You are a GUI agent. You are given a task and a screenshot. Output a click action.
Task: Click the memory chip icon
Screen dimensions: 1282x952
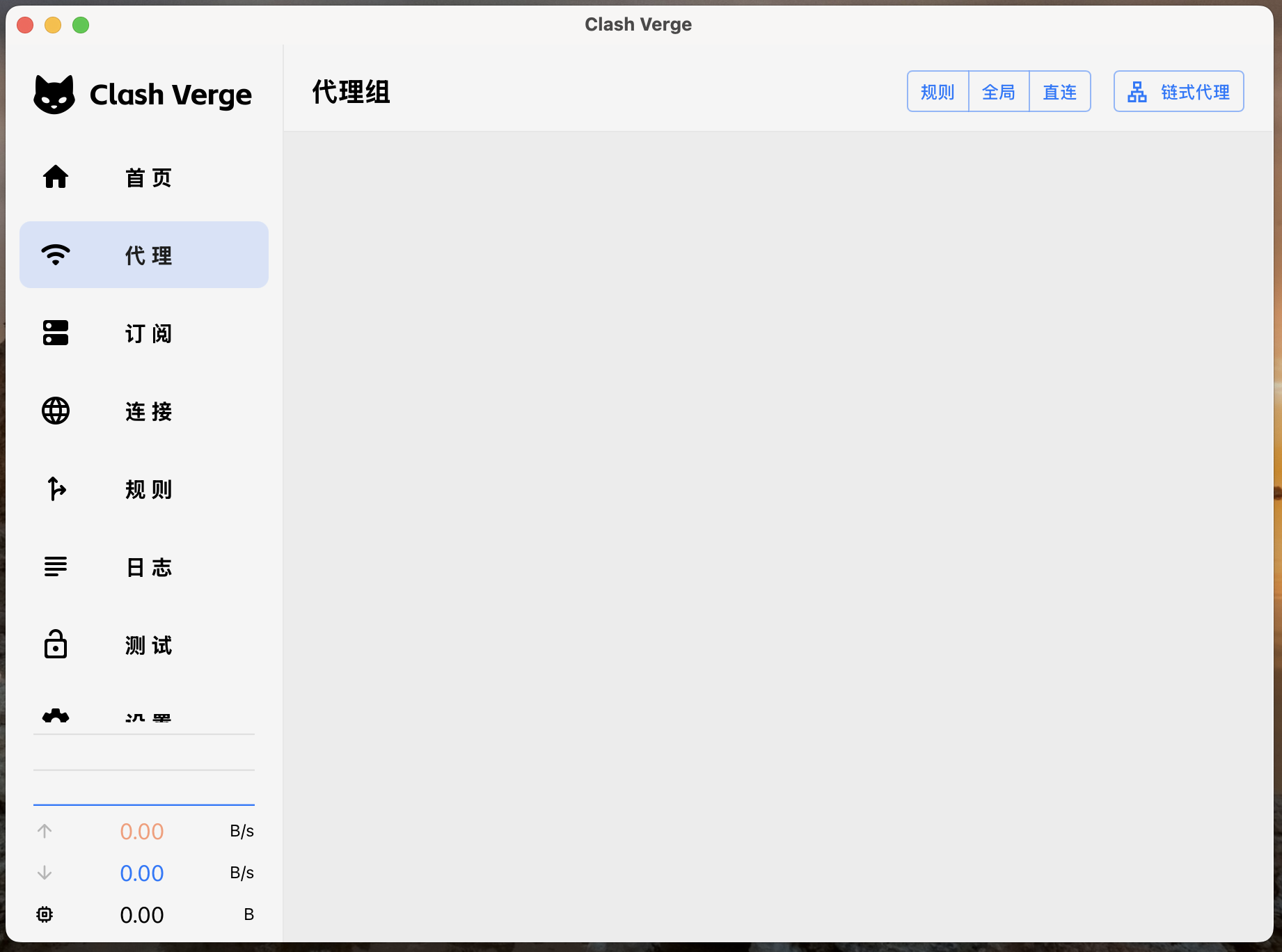click(x=45, y=914)
